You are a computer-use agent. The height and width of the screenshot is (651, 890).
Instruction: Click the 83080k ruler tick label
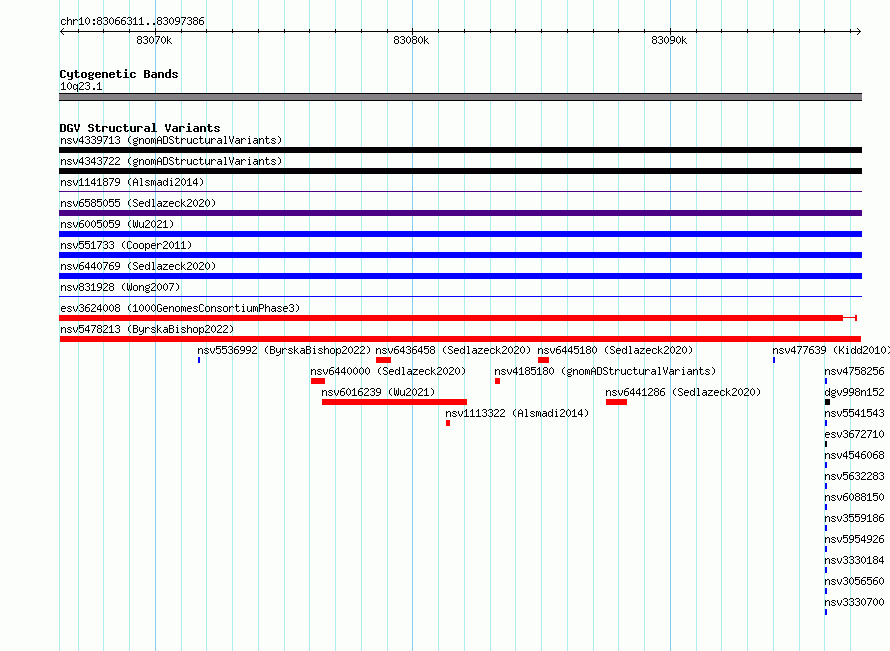411,40
